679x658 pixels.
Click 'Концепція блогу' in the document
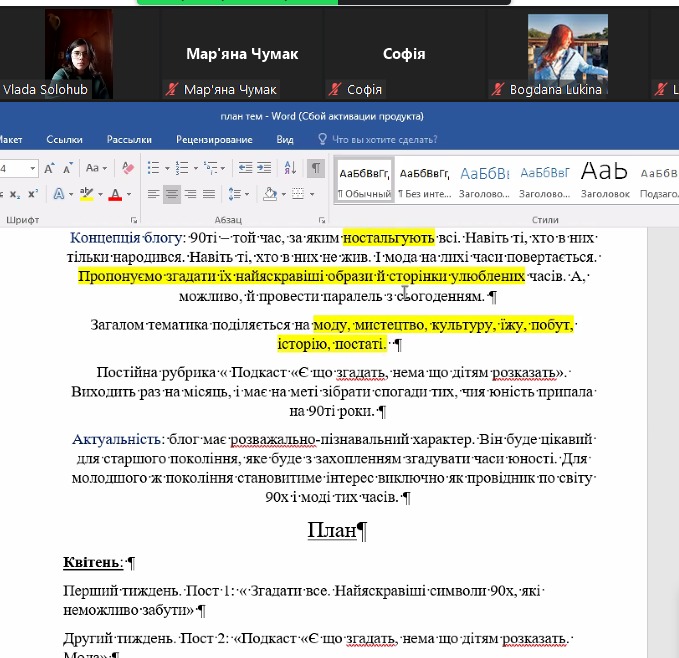click(126, 238)
